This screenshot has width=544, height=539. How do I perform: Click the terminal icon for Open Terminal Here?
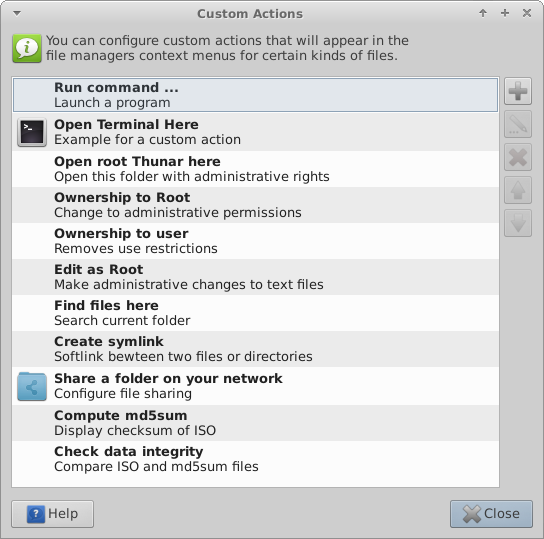tap(32, 132)
